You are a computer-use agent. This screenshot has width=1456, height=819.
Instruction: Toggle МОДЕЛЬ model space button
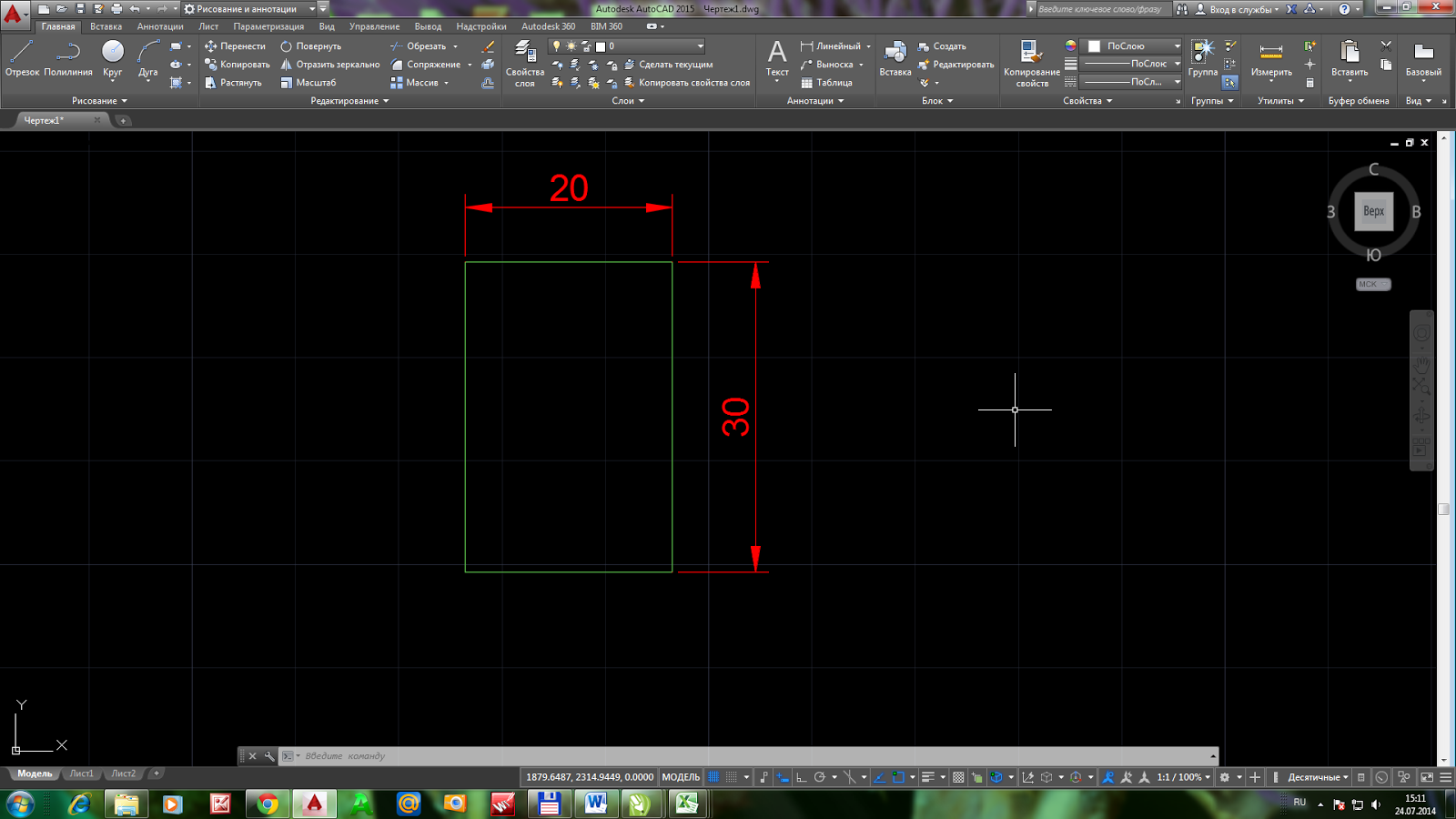[681, 777]
